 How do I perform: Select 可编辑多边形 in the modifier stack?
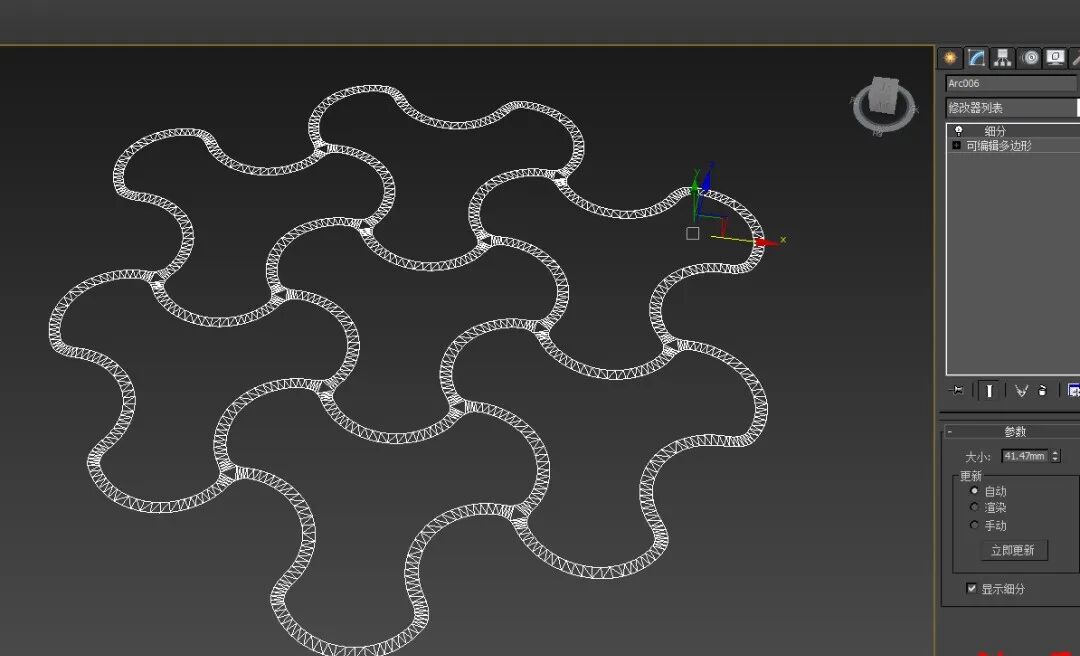(x=999, y=145)
